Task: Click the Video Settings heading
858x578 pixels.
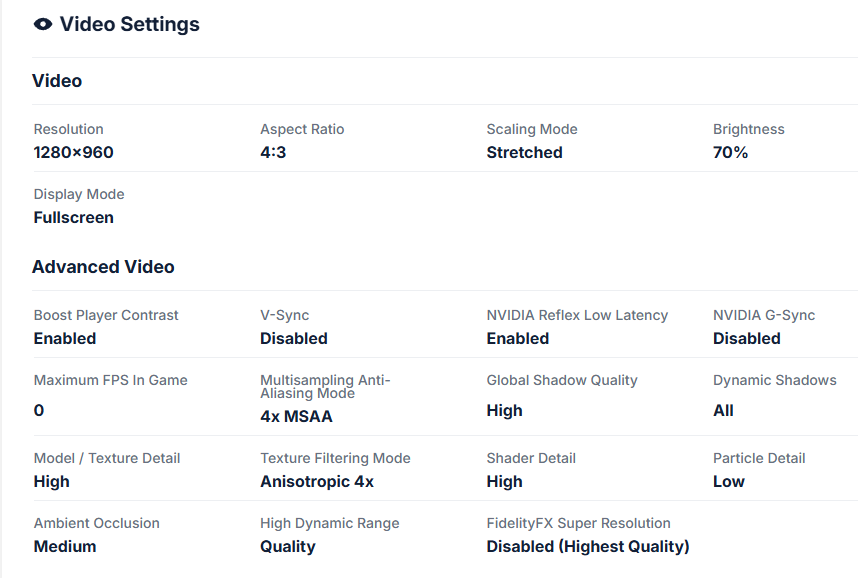Action: point(129,24)
